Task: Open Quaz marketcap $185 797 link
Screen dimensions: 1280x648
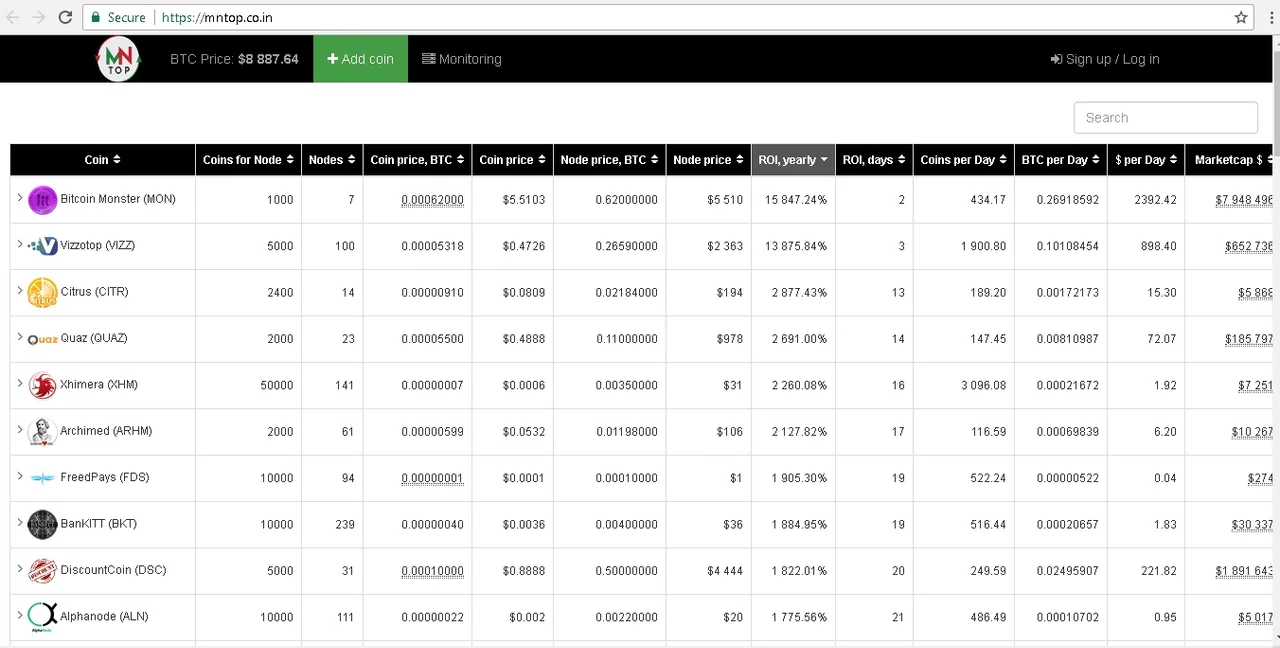Action: pyautogui.click(x=1249, y=339)
